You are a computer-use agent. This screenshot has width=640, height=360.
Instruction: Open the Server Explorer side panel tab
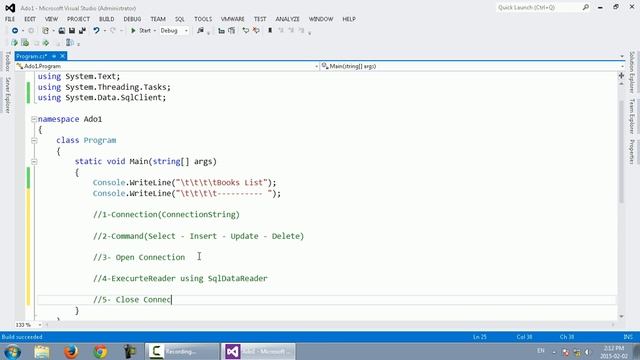(x=7, y=95)
